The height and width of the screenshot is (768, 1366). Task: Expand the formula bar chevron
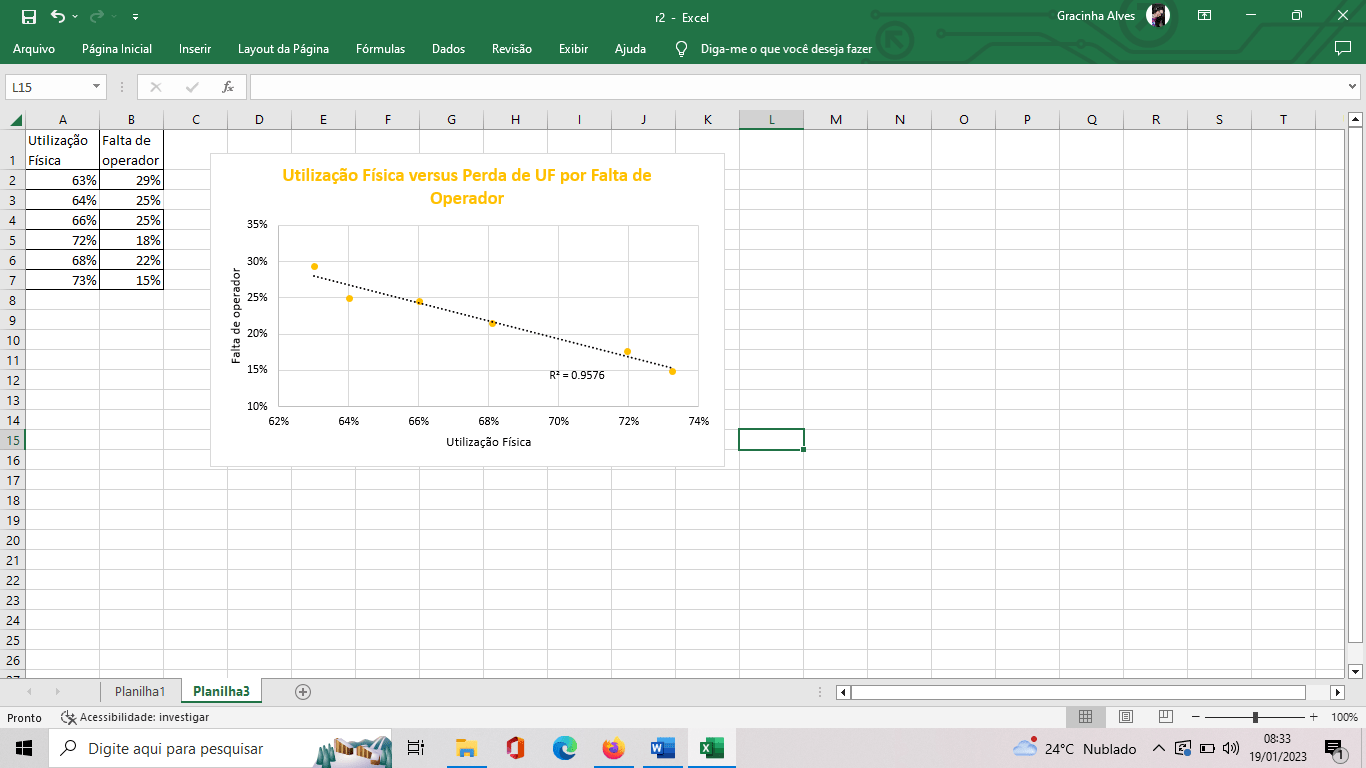pos(1353,87)
